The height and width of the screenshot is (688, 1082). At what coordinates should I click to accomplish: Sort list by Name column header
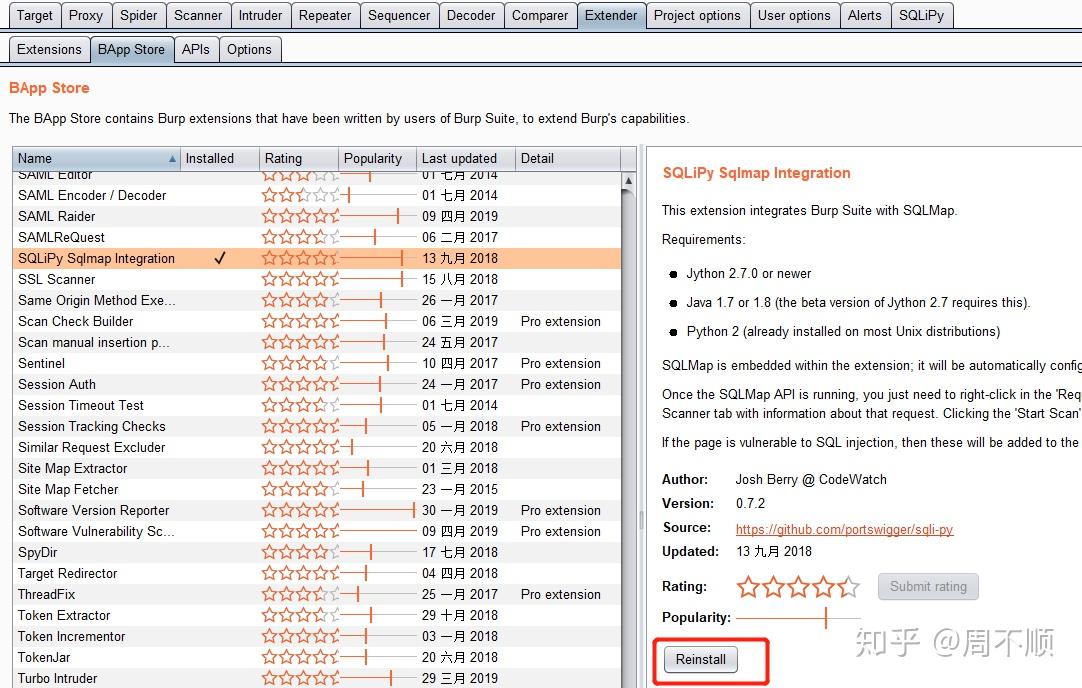(x=96, y=158)
